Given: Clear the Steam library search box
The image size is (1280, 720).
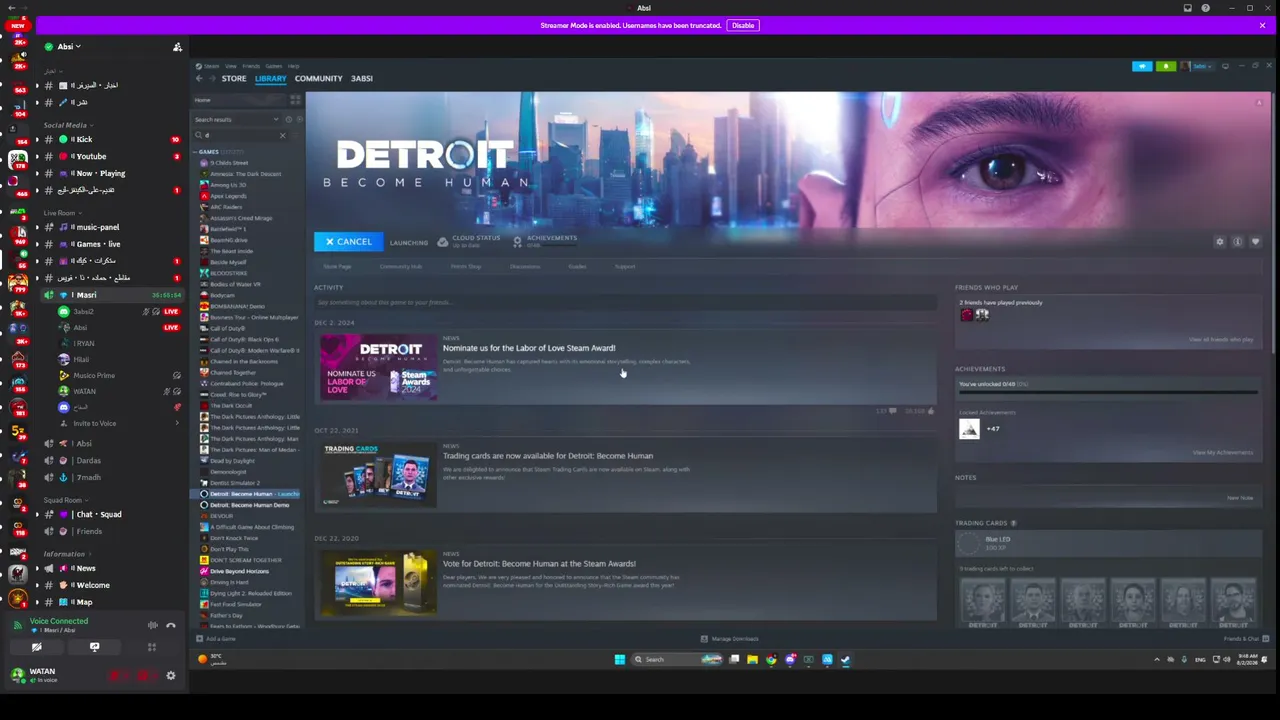Looking at the screenshot, I should pos(282,135).
